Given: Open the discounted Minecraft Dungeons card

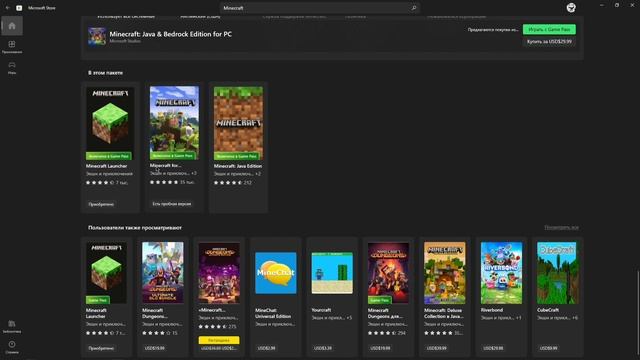Looking at the screenshot, I should pos(219,297).
